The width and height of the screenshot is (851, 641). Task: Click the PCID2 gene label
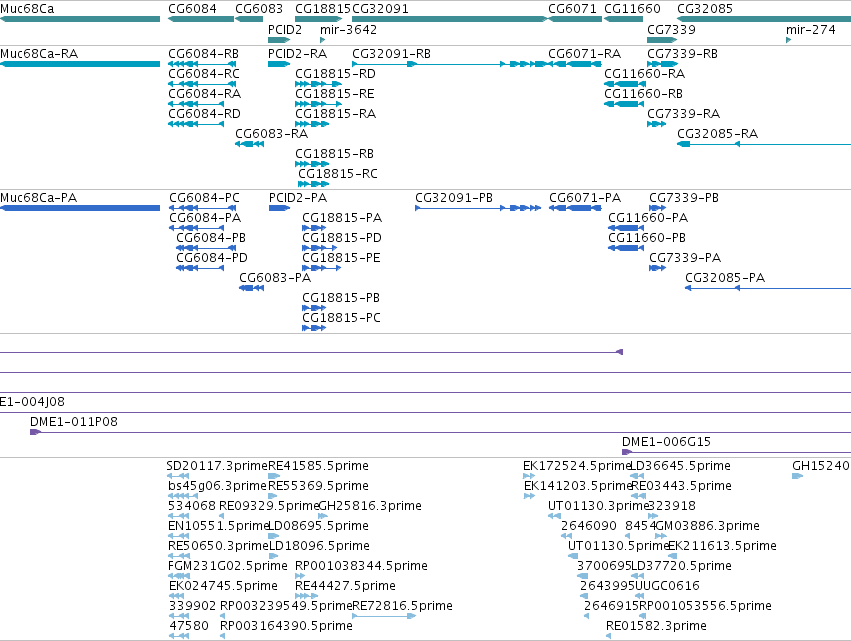(285, 29)
